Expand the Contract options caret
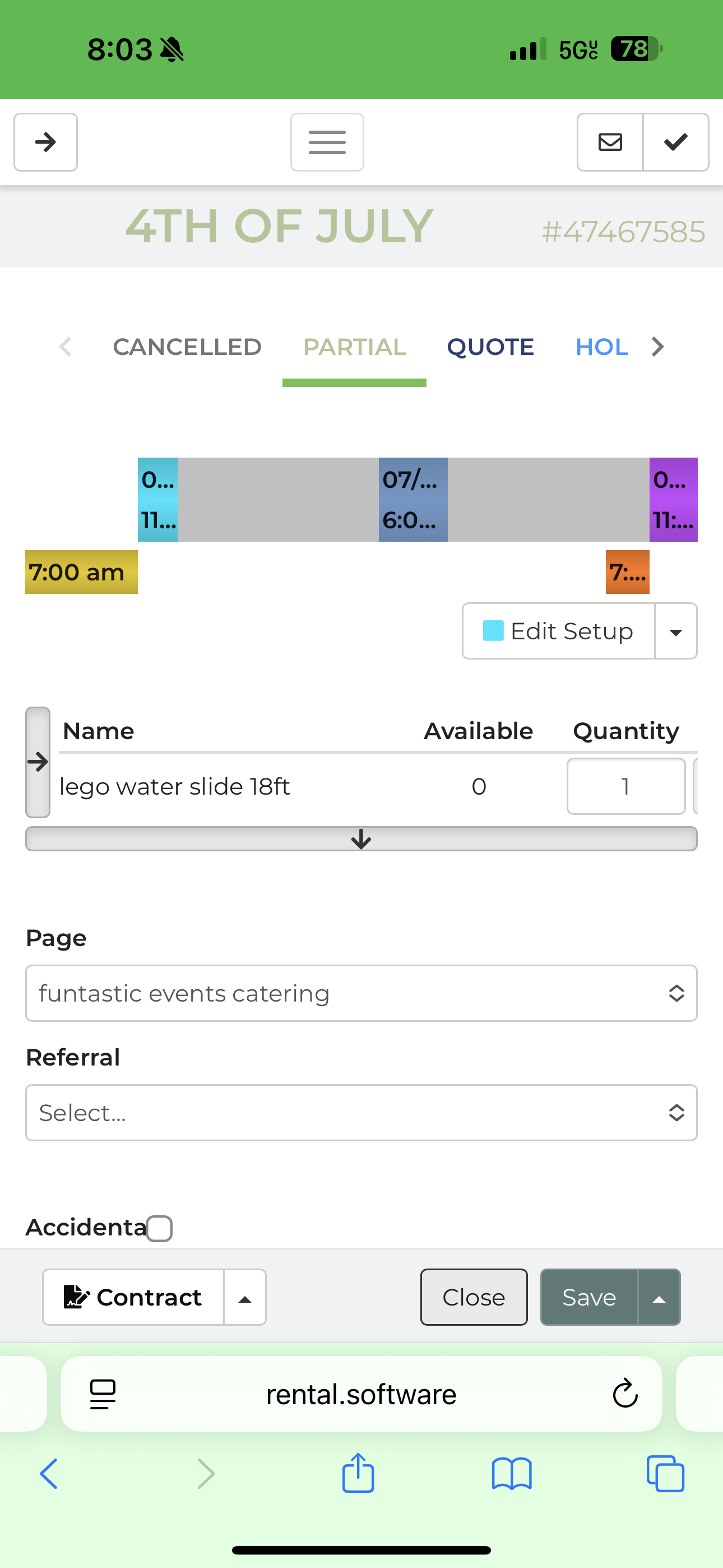 pyautogui.click(x=245, y=1297)
